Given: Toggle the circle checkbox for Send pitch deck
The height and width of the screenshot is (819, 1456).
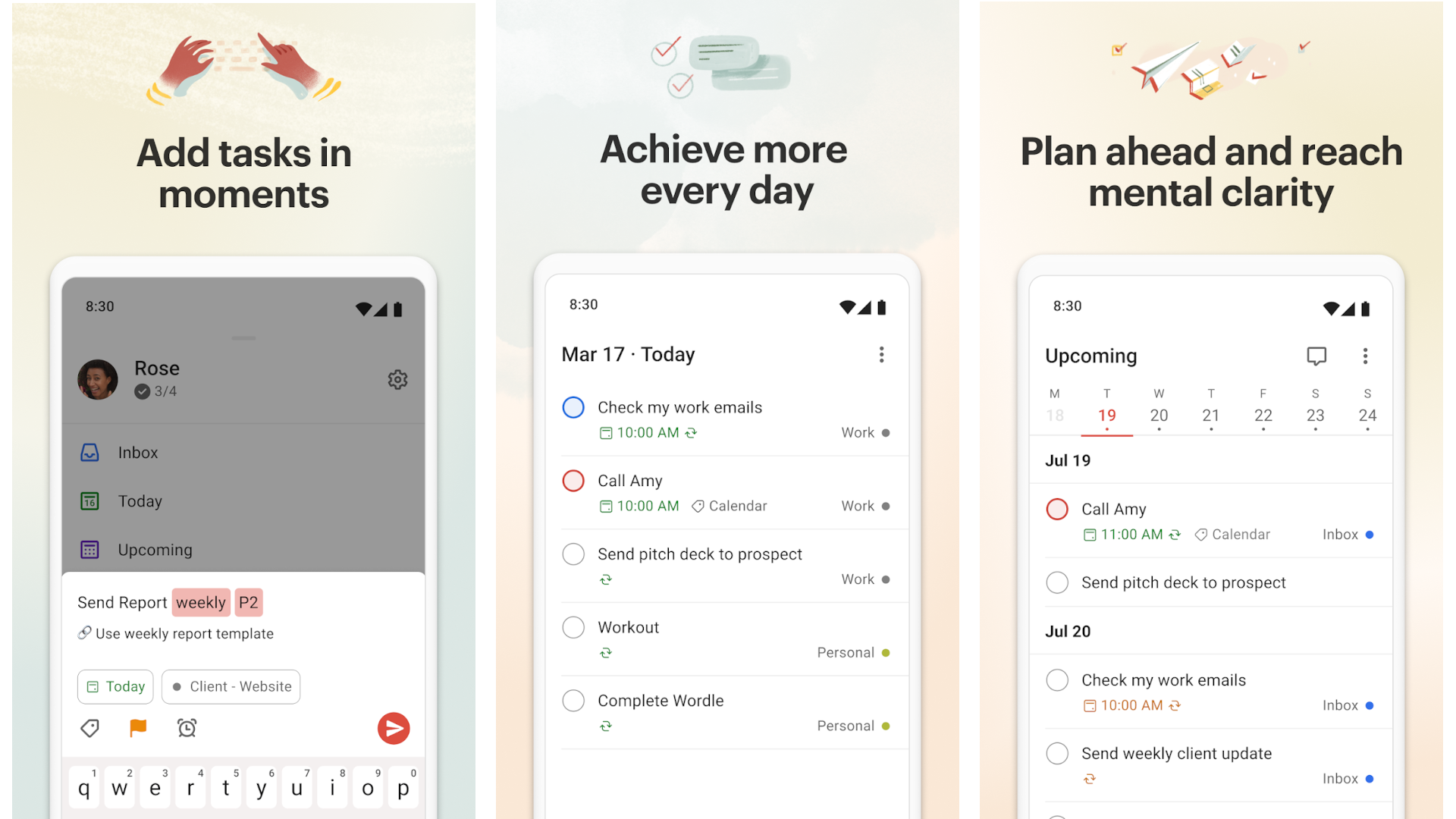Looking at the screenshot, I should point(573,553).
